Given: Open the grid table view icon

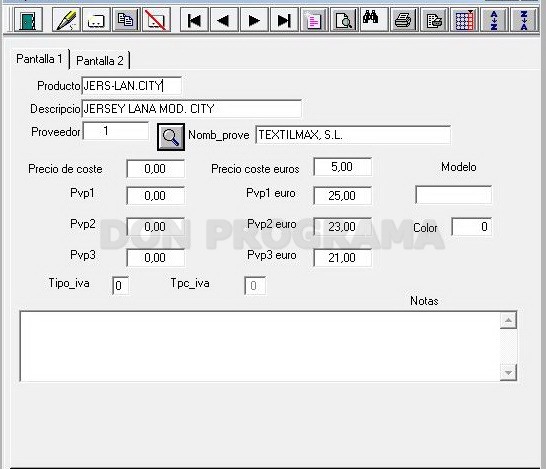Looking at the screenshot, I should click(464, 20).
